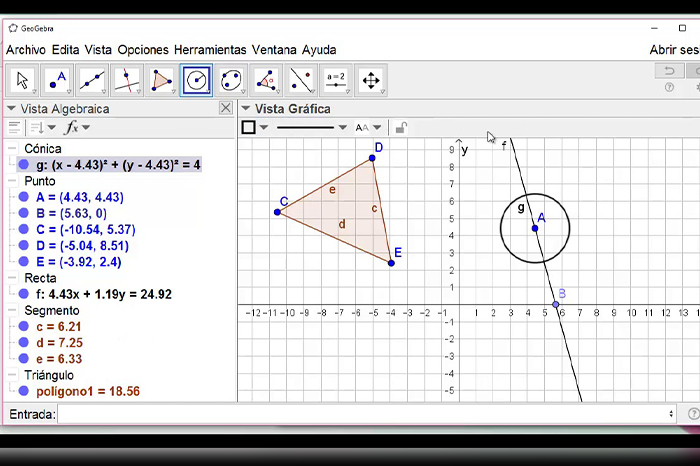Screen dimensions: 700x466
Task: Hide conic g using its visibility dot
Action: pyautogui.click(x=24, y=165)
